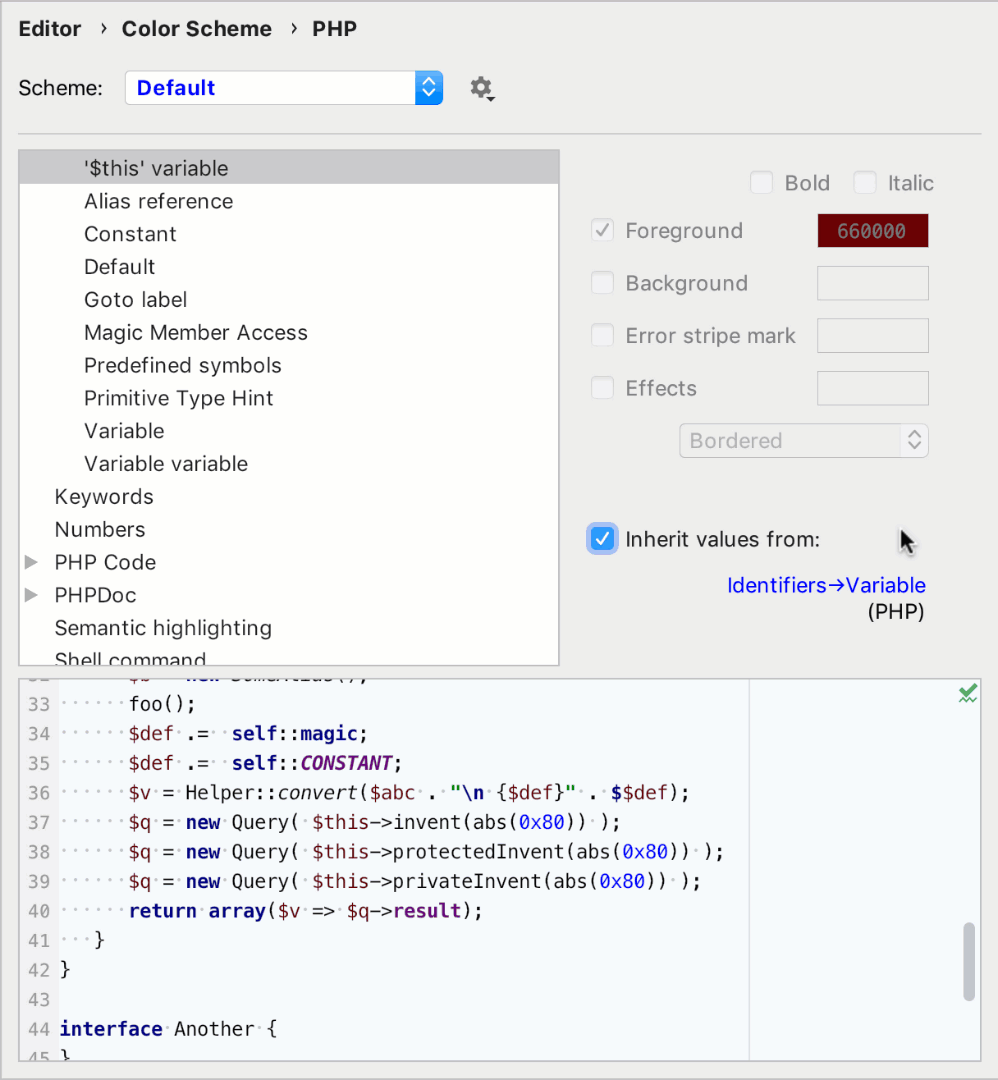Open the scheme actions gear menu

coord(481,88)
